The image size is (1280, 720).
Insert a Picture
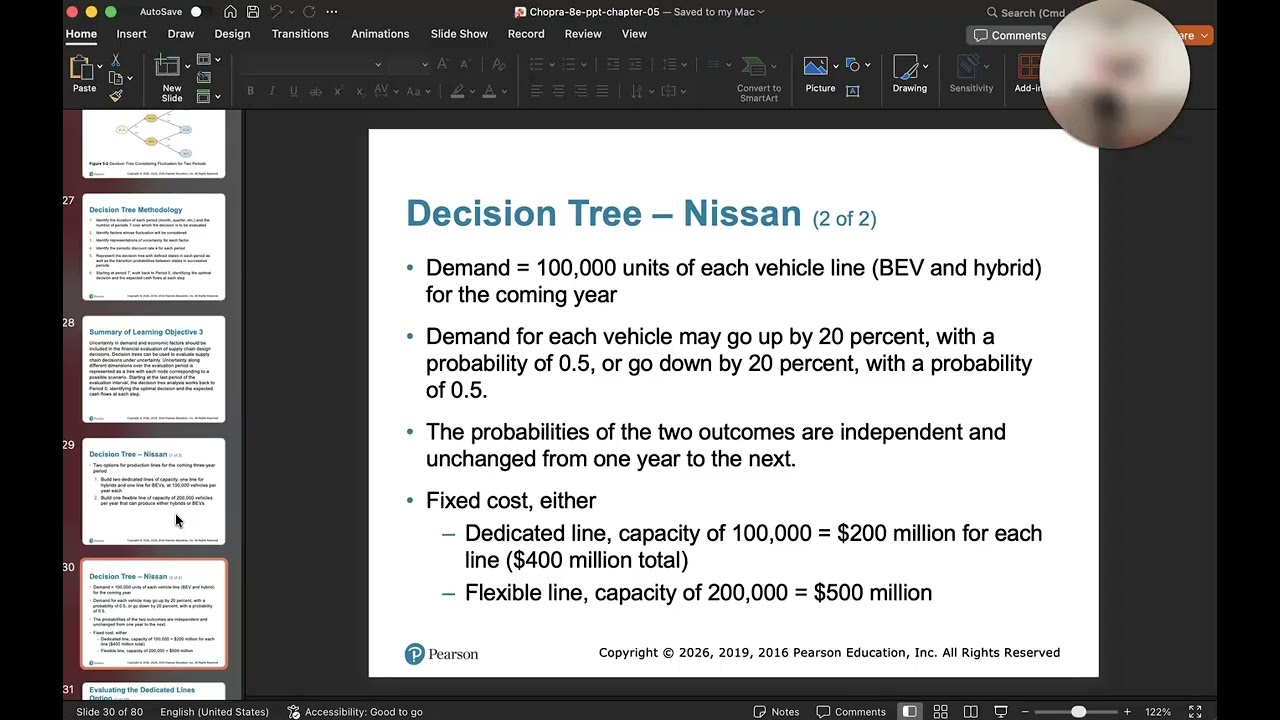pos(817,75)
